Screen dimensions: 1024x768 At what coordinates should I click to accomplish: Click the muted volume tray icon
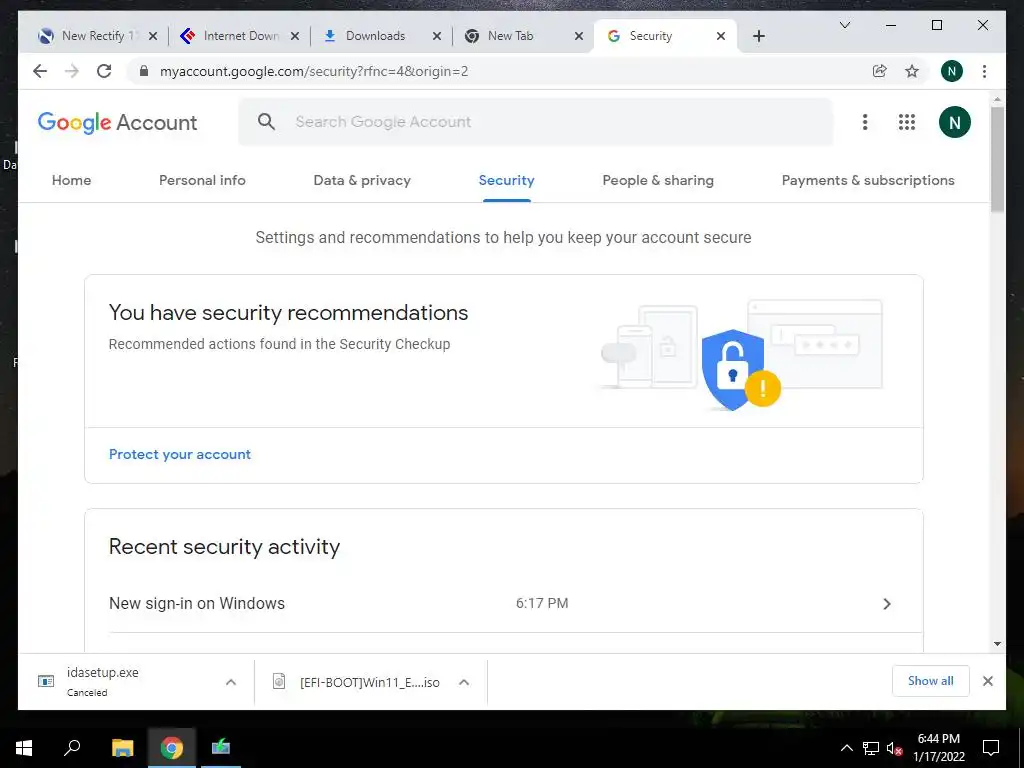(895, 748)
